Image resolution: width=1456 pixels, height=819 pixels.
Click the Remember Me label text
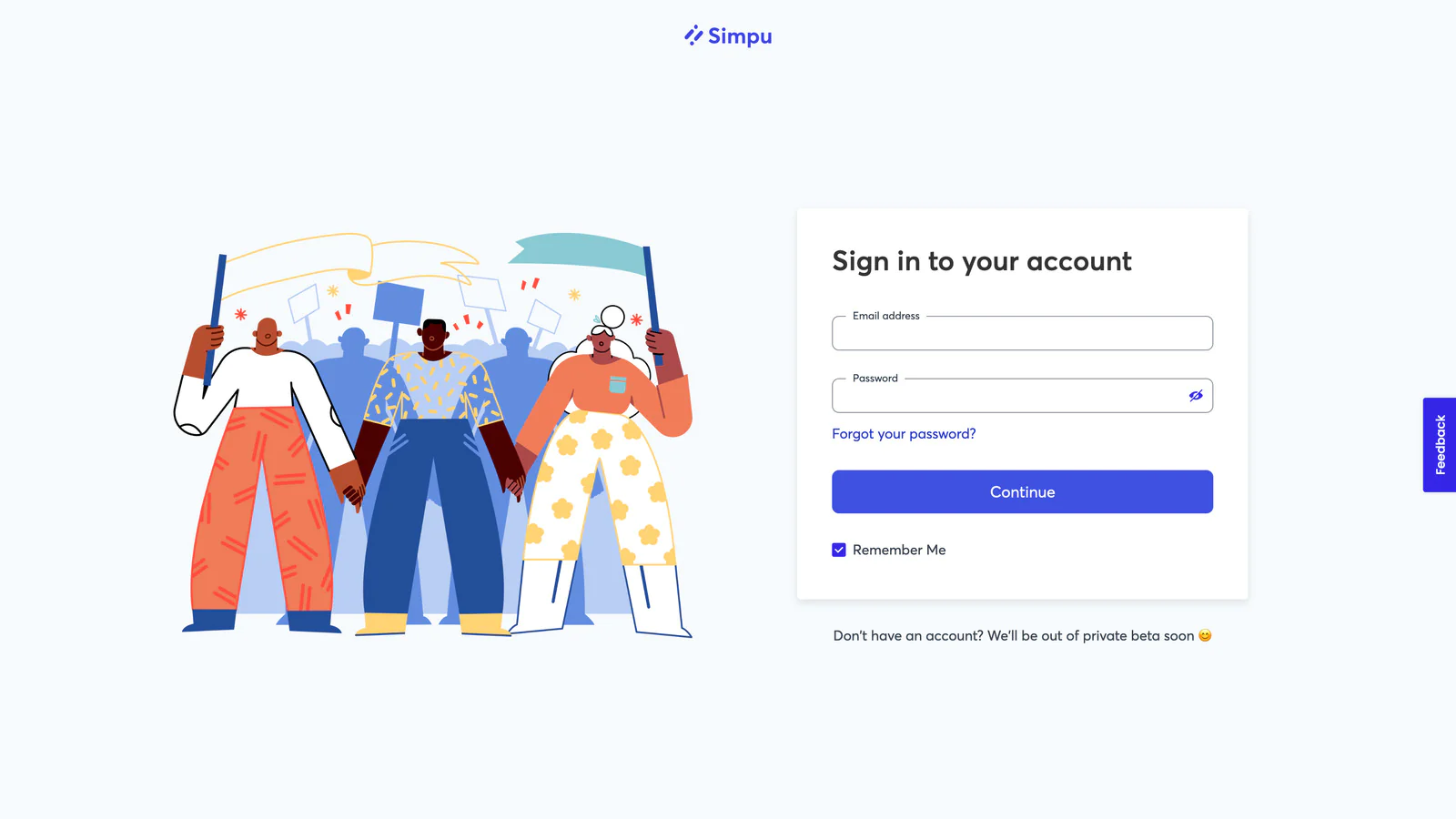coord(899,550)
